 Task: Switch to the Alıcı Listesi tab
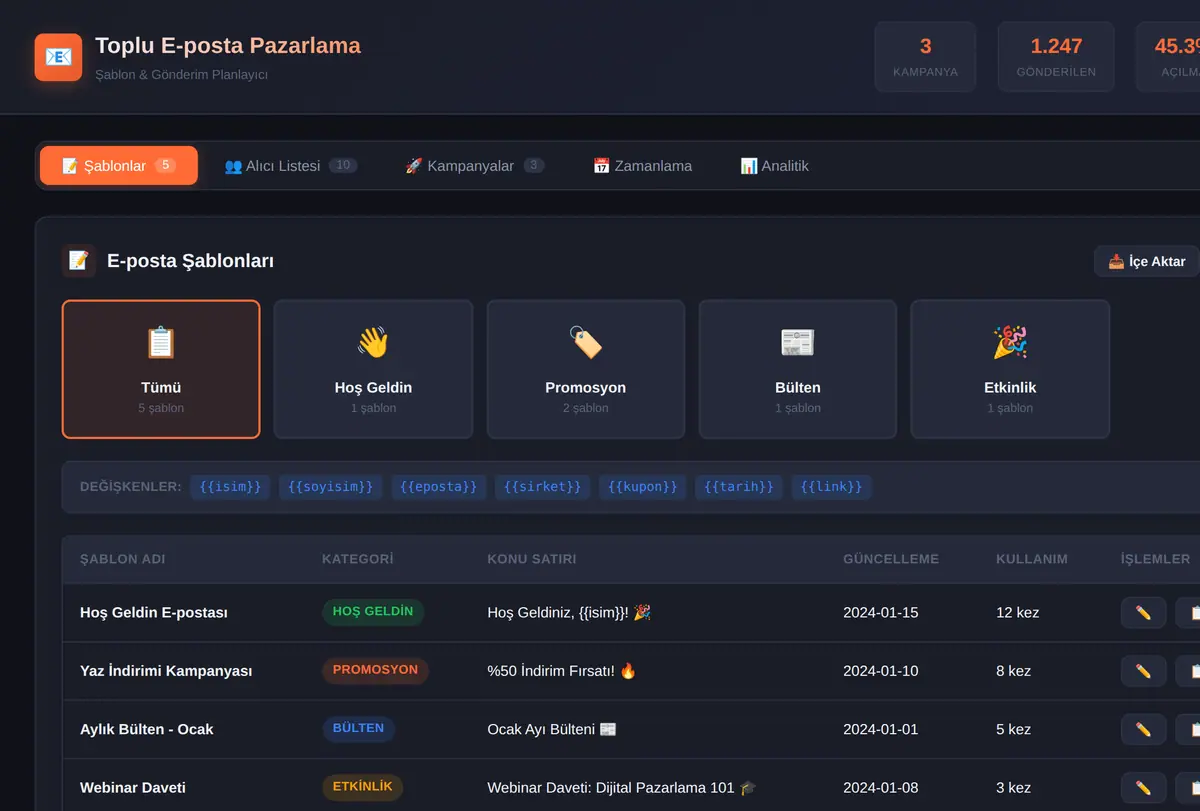[290, 166]
